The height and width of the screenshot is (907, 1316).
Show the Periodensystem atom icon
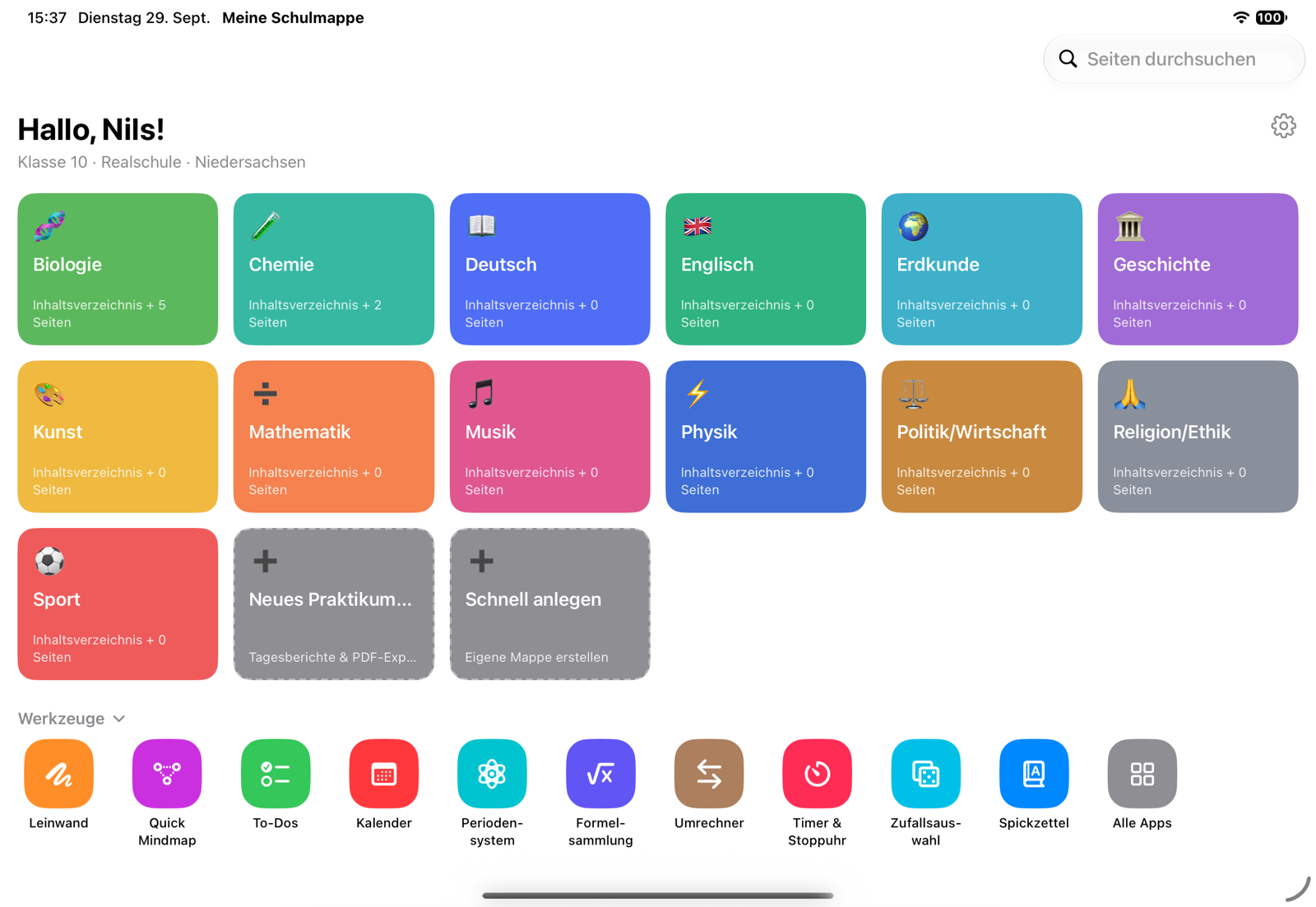[x=492, y=774]
